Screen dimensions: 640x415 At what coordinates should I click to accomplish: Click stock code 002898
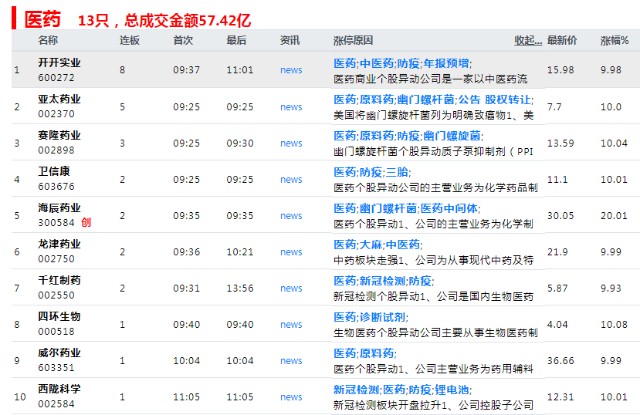pyautogui.click(x=56, y=150)
